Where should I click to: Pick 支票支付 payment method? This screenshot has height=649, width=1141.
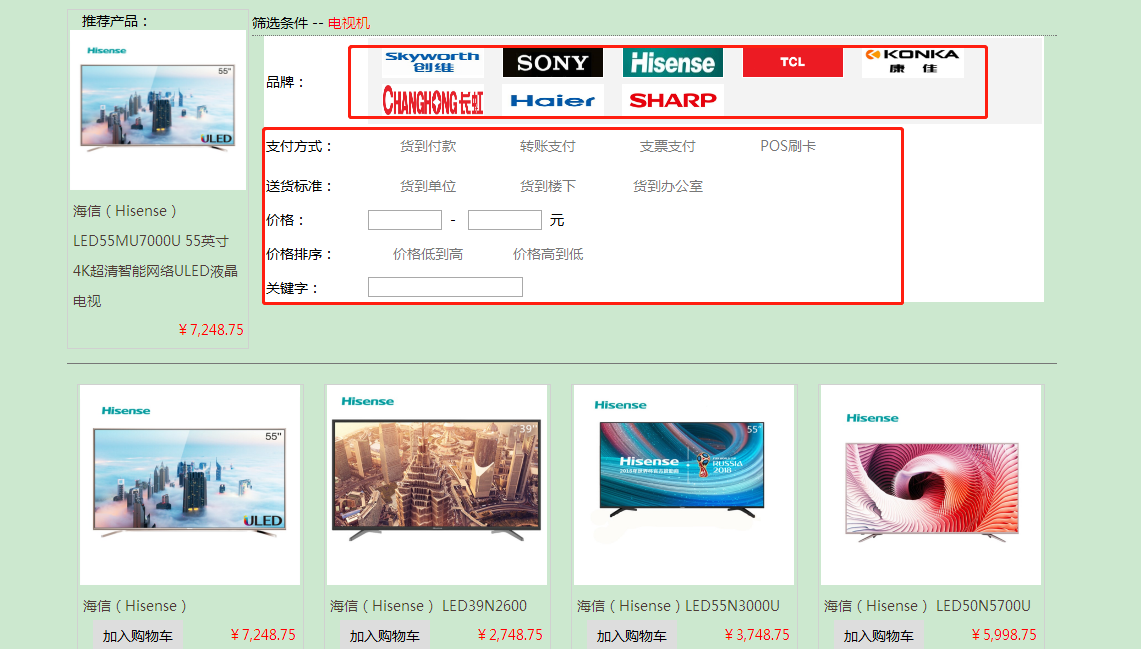[x=668, y=146]
